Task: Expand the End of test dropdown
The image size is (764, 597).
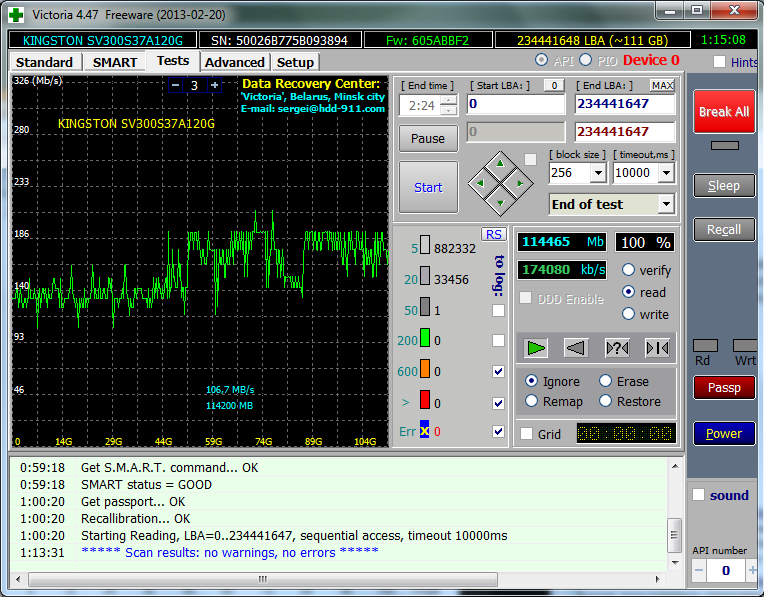Action: pyautogui.click(x=666, y=204)
